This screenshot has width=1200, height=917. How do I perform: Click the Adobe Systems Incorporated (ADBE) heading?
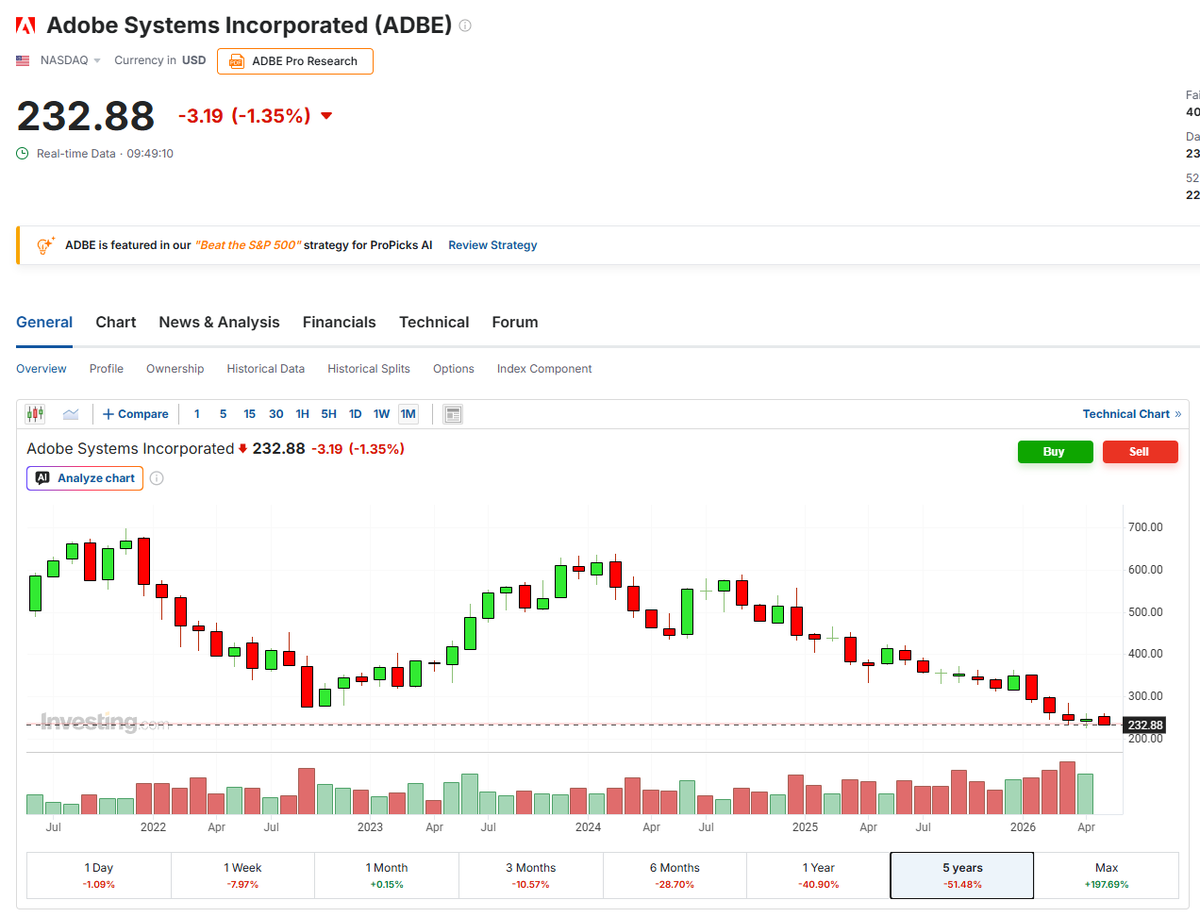coord(249,26)
